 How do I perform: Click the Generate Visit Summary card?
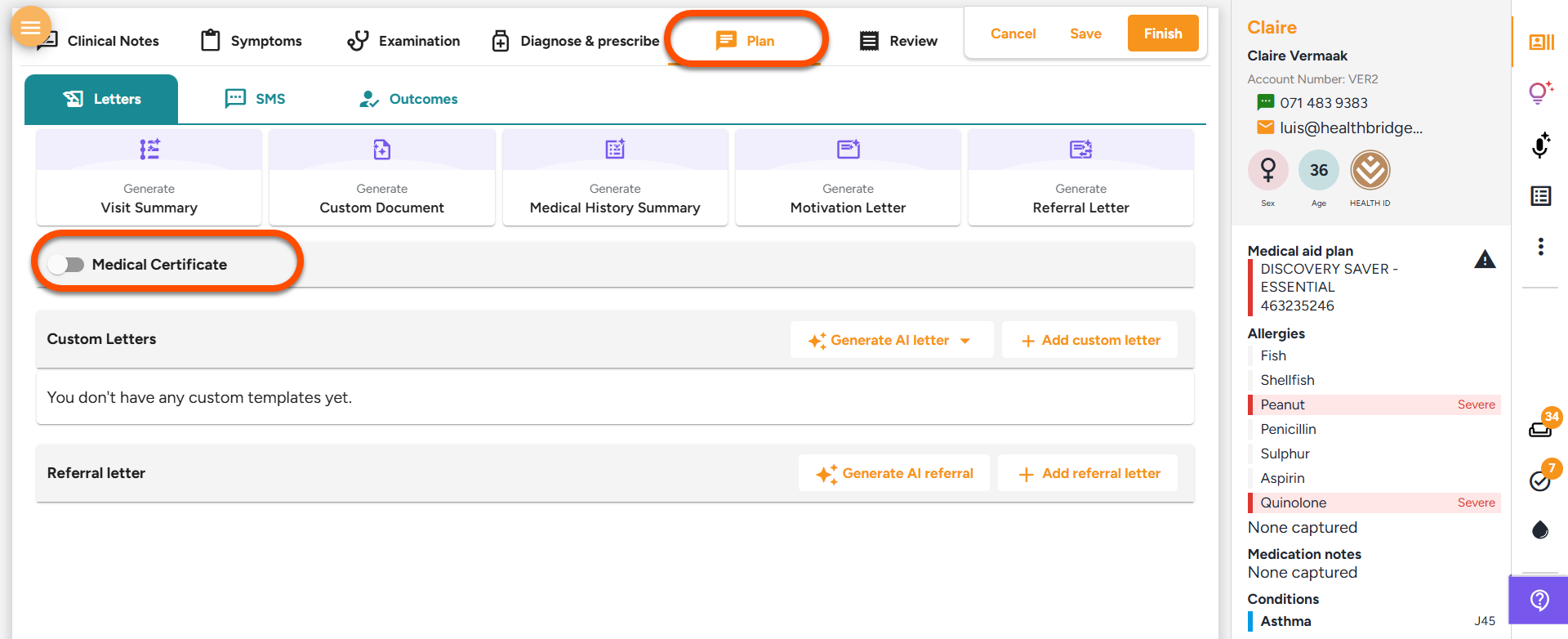pos(149,177)
